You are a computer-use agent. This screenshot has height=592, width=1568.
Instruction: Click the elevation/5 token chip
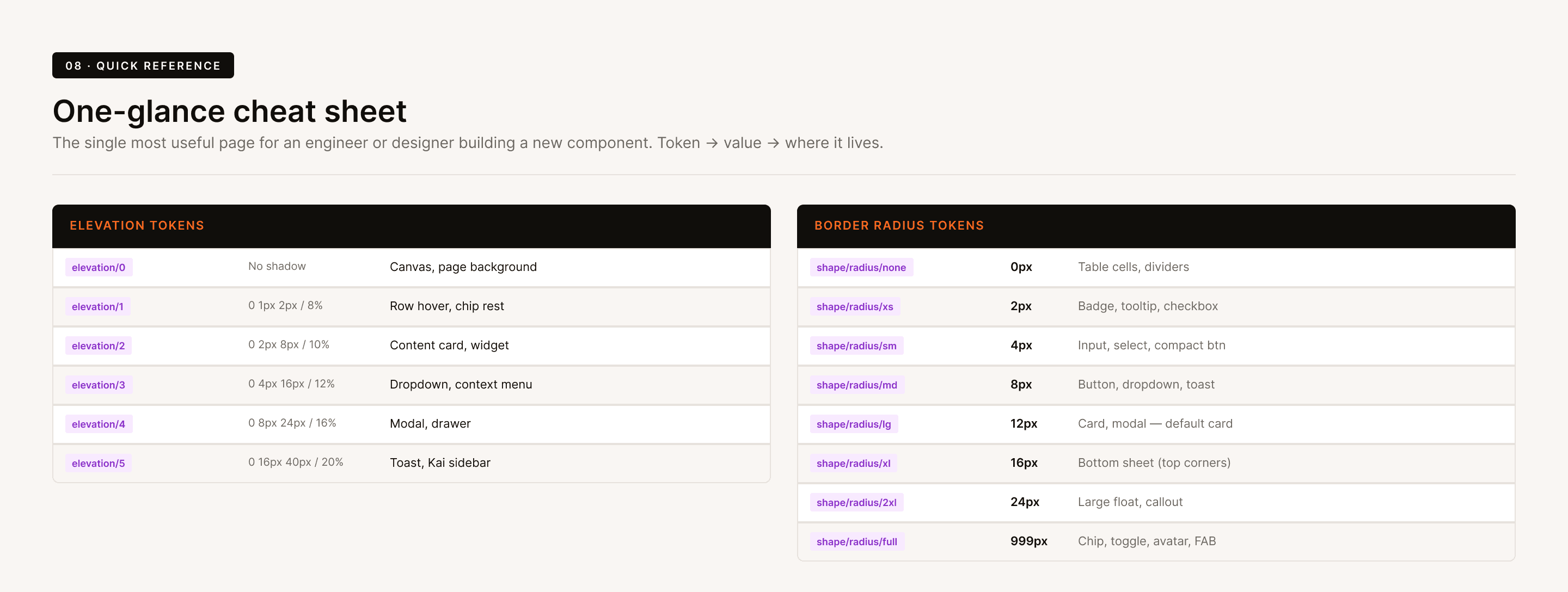click(99, 463)
